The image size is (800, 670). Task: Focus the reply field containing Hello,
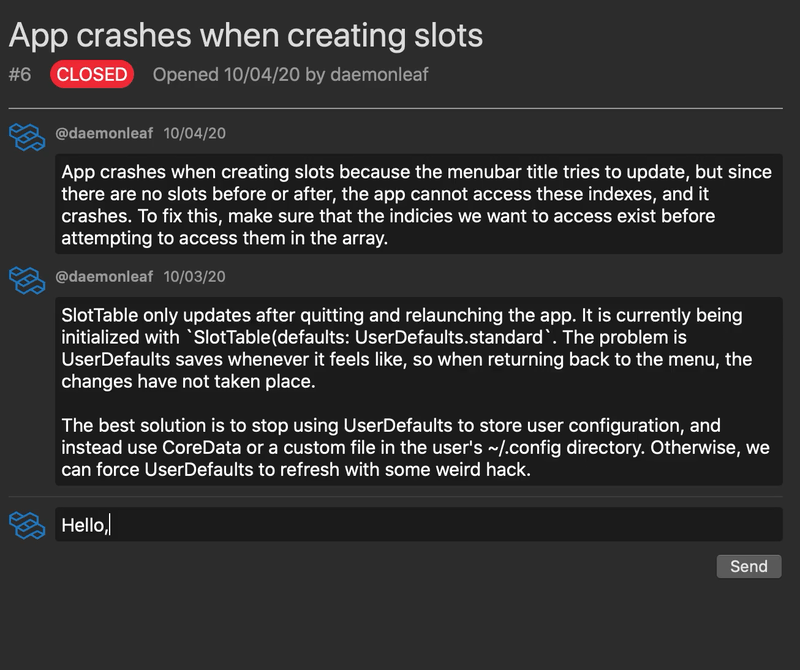coord(418,525)
